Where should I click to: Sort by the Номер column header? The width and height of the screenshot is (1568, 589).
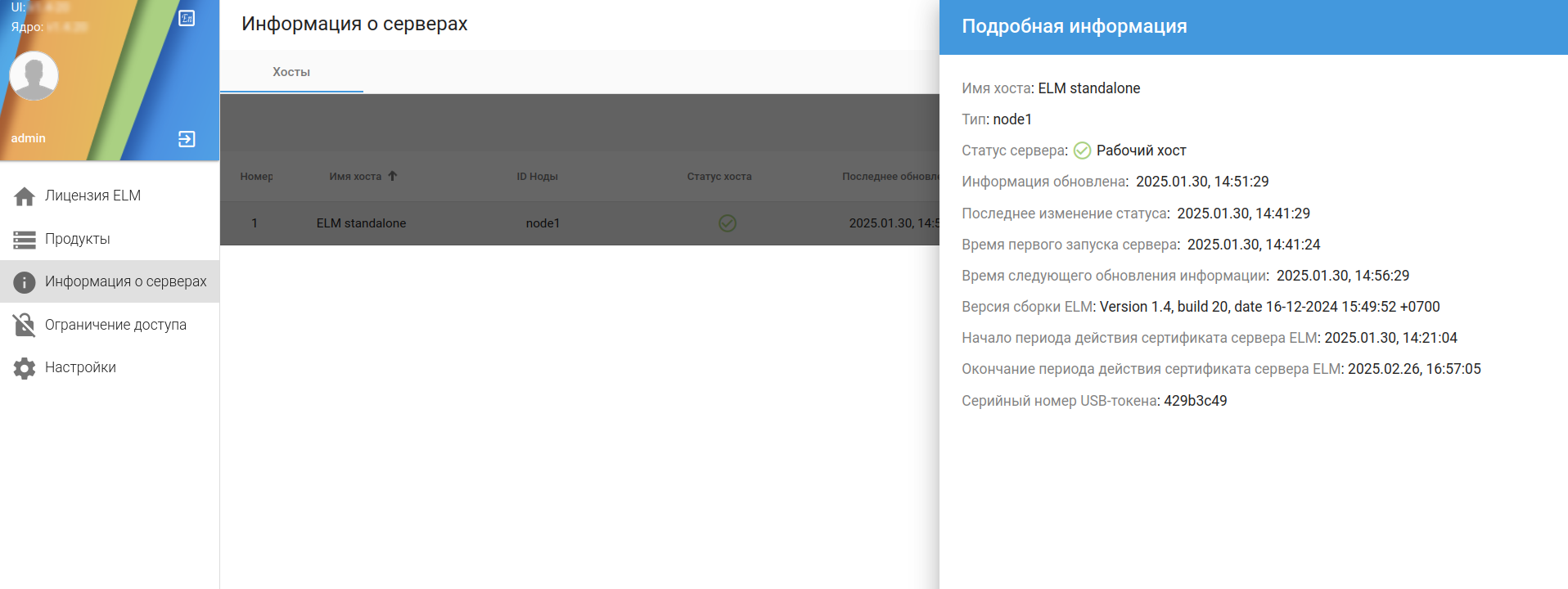coord(256,177)
